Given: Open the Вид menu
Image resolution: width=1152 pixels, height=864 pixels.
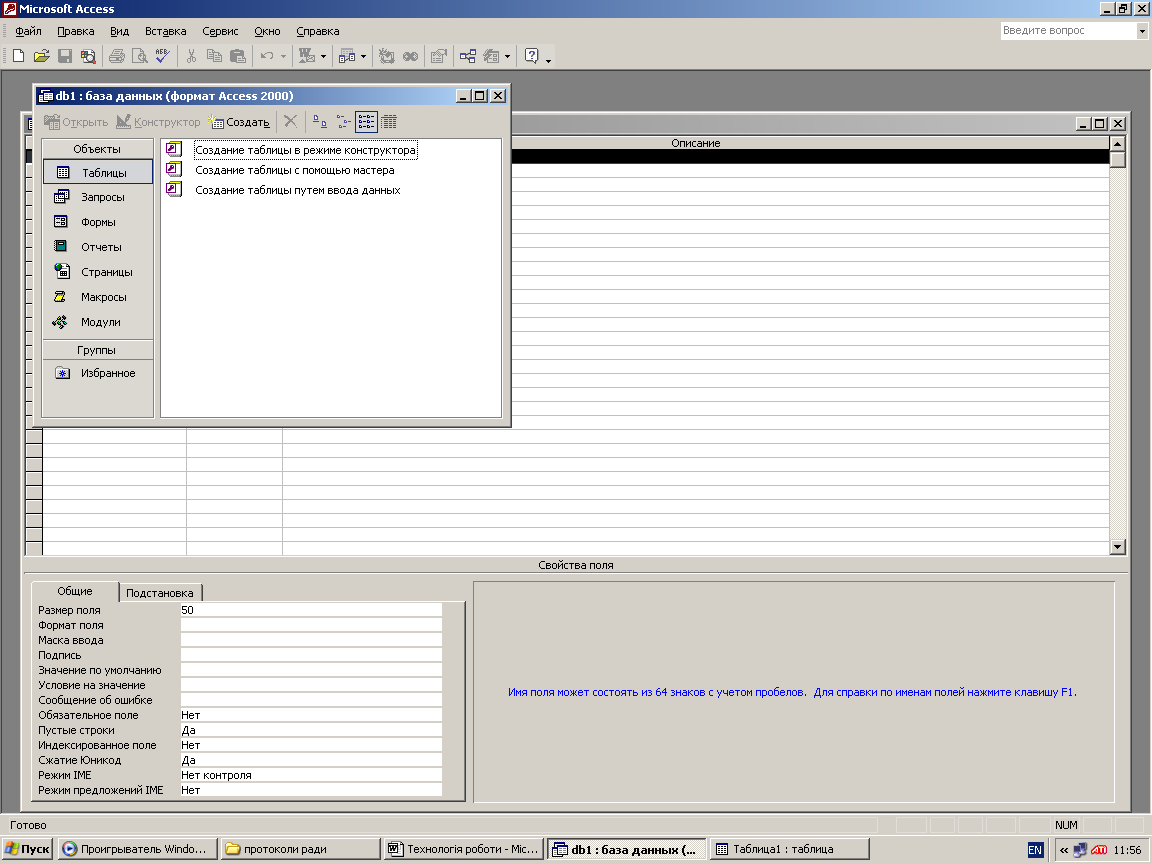Looking at the screenshot, I should point(120,31).
